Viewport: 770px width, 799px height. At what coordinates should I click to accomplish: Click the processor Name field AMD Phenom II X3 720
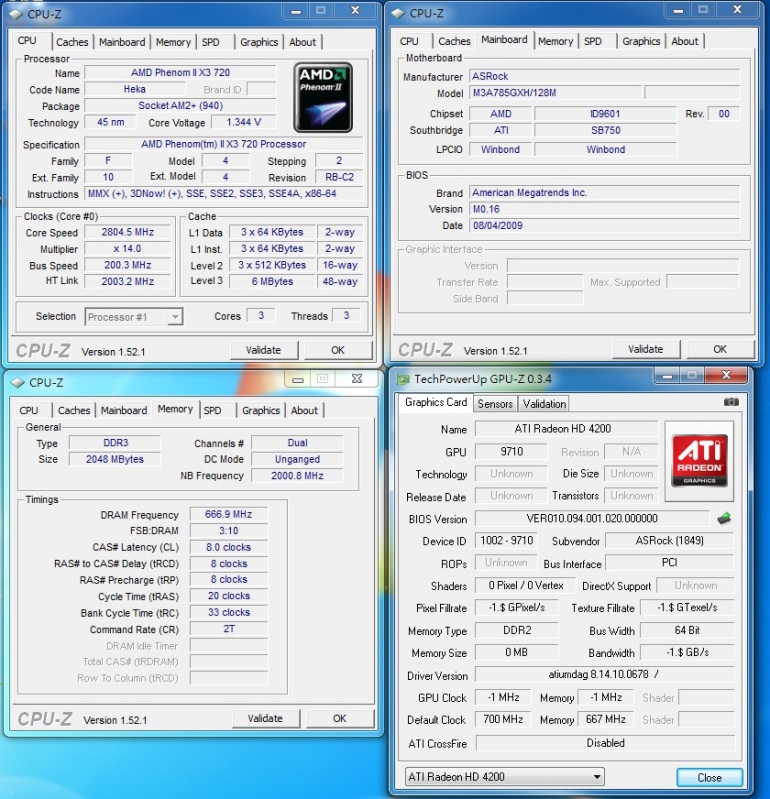[x=180, y=72]
